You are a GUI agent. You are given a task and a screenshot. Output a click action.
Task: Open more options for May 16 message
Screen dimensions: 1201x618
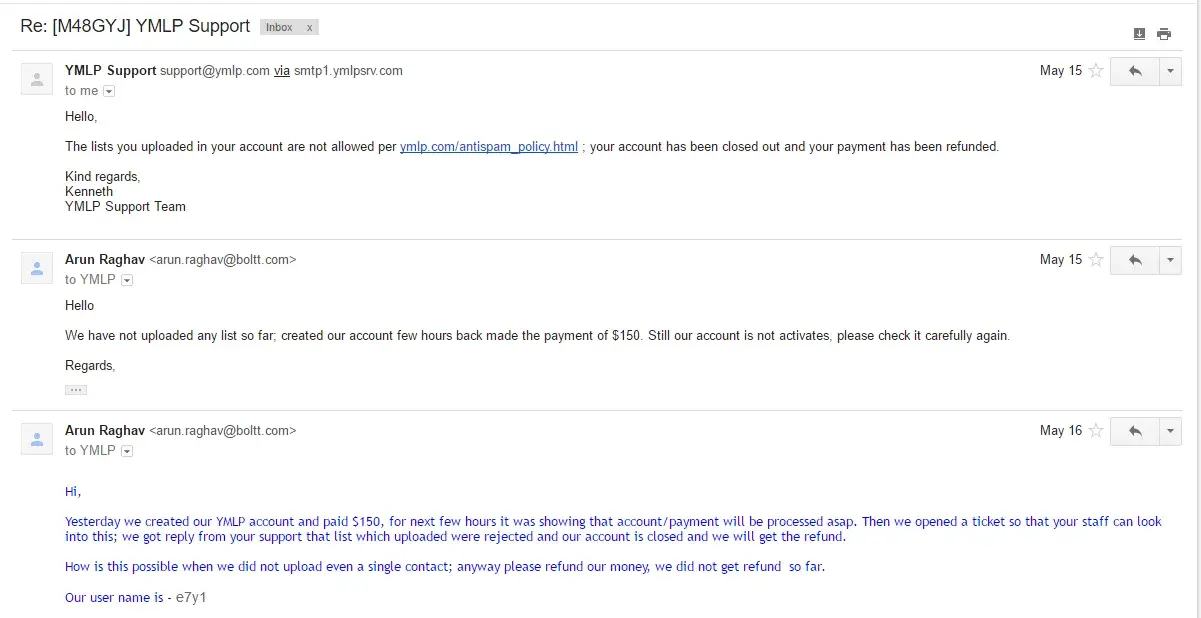[1171, 431]
